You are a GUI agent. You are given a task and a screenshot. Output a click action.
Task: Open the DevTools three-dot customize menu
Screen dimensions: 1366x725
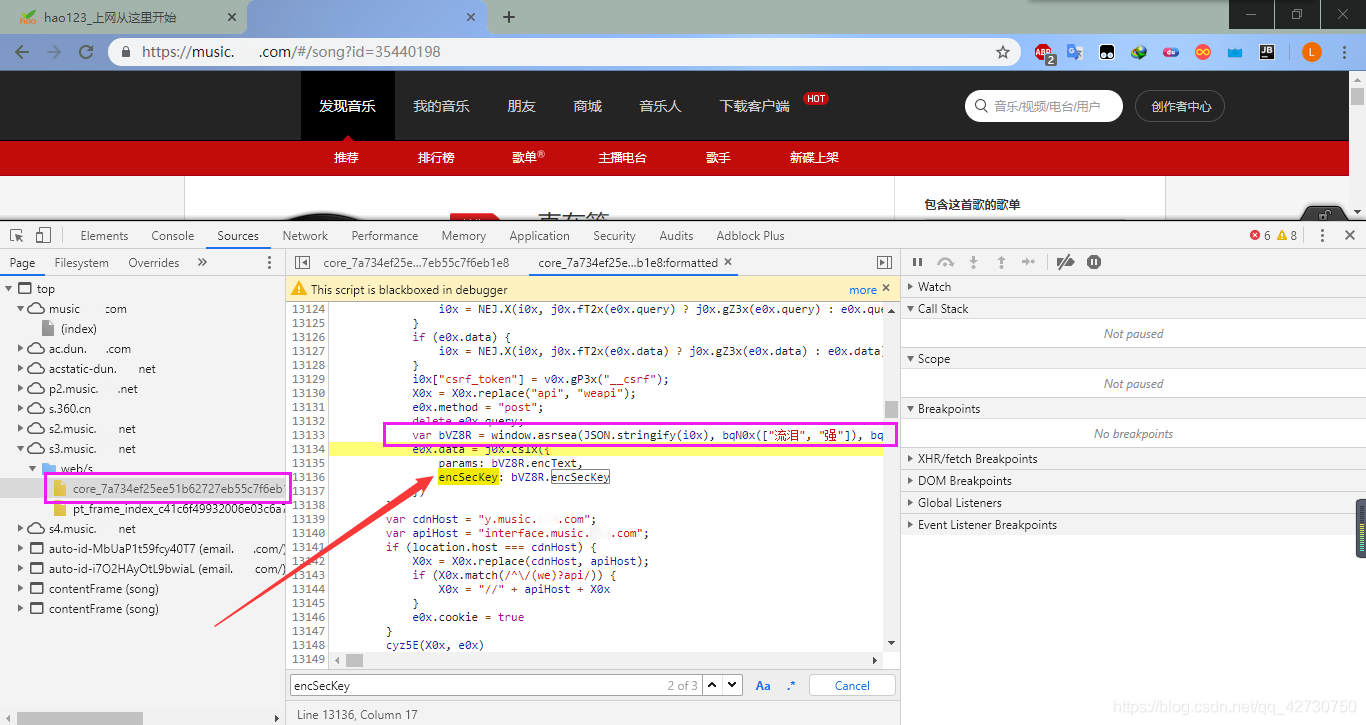1322,236
